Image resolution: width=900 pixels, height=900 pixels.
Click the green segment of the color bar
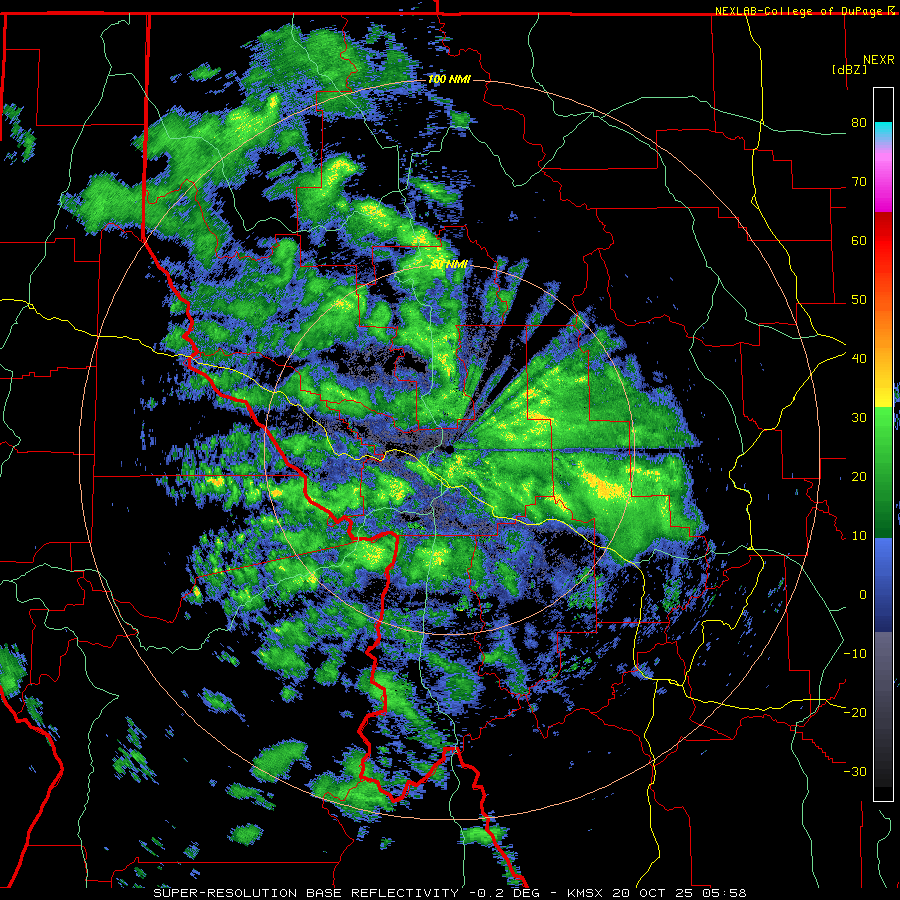coord(883,472)
